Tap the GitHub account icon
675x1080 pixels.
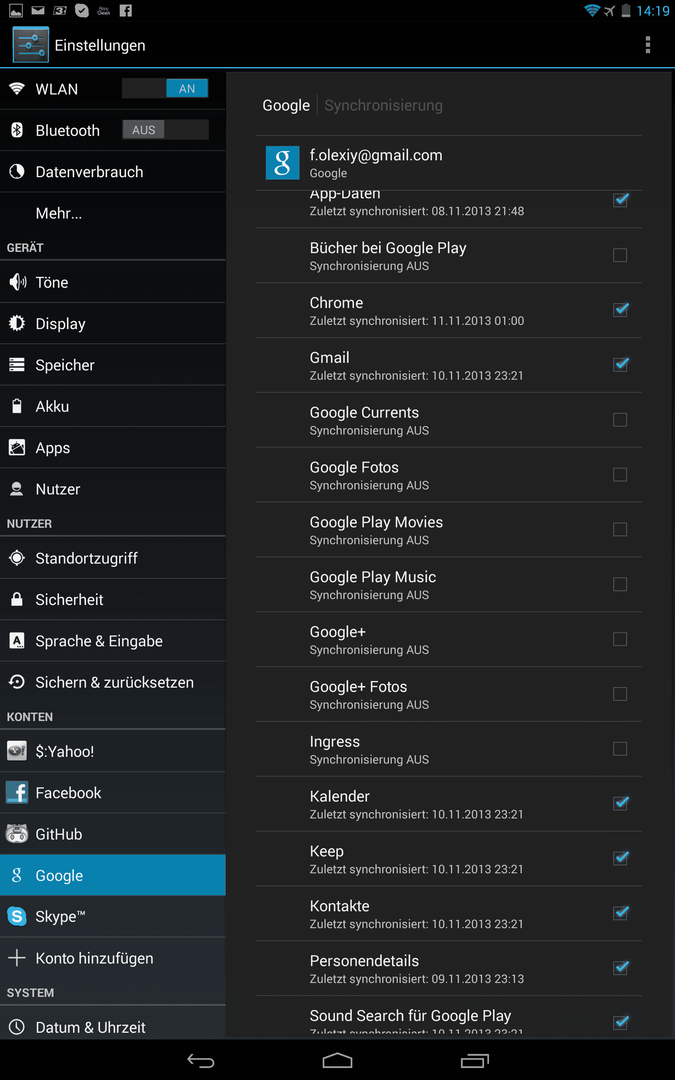click(17, 834)
